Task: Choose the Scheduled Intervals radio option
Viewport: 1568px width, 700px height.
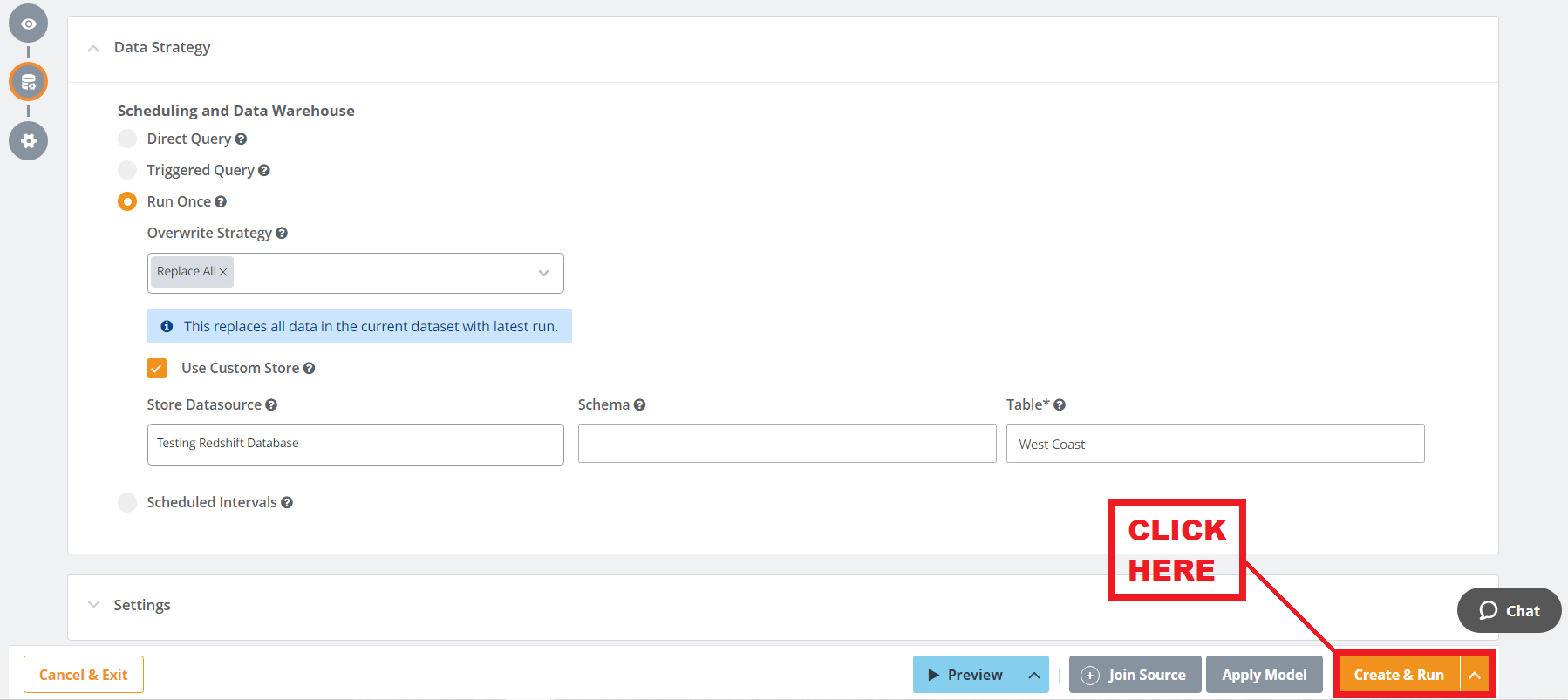Action: pyautogui.click(x=127, y=502)
